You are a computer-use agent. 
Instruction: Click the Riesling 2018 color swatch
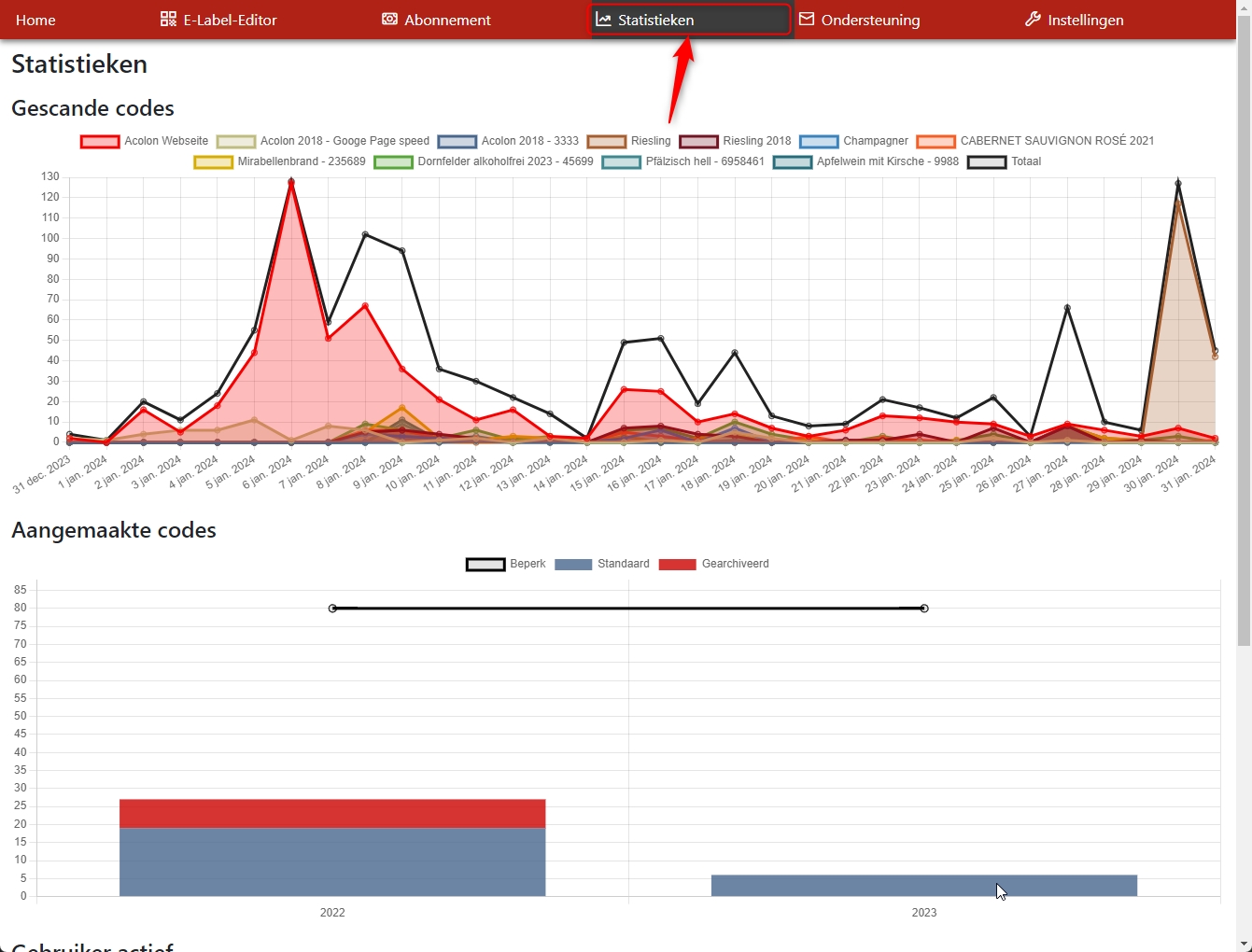click(698, 142)
